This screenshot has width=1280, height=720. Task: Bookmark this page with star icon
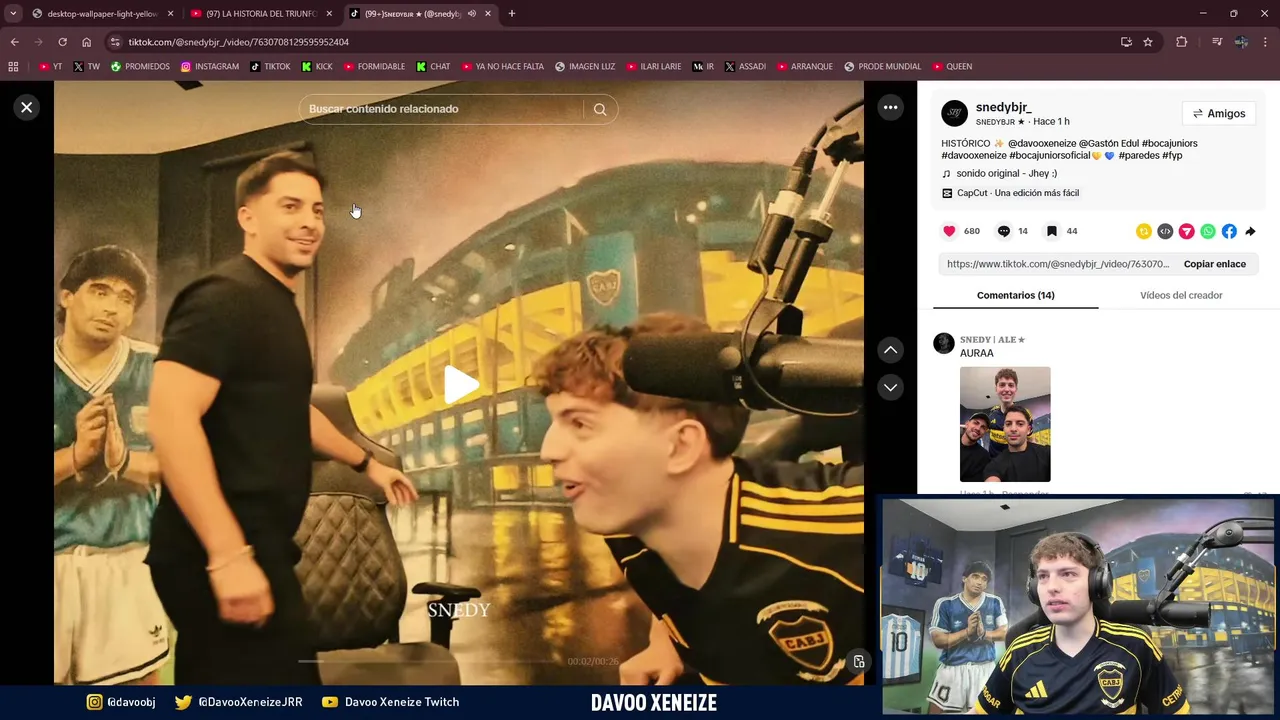click(1148, 42)
